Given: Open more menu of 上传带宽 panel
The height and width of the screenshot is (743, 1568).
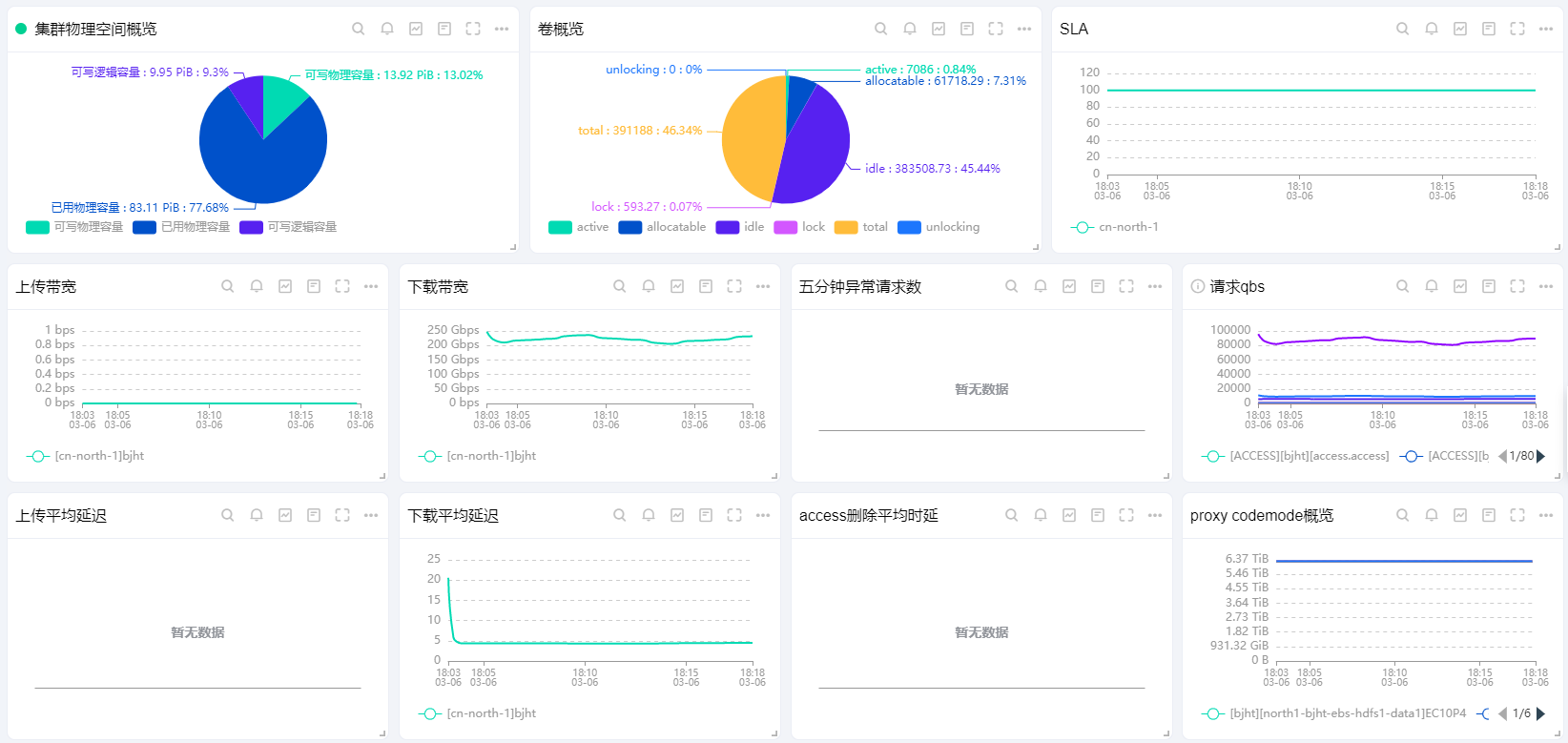Looking at the screenshot, I should [371, 286].
